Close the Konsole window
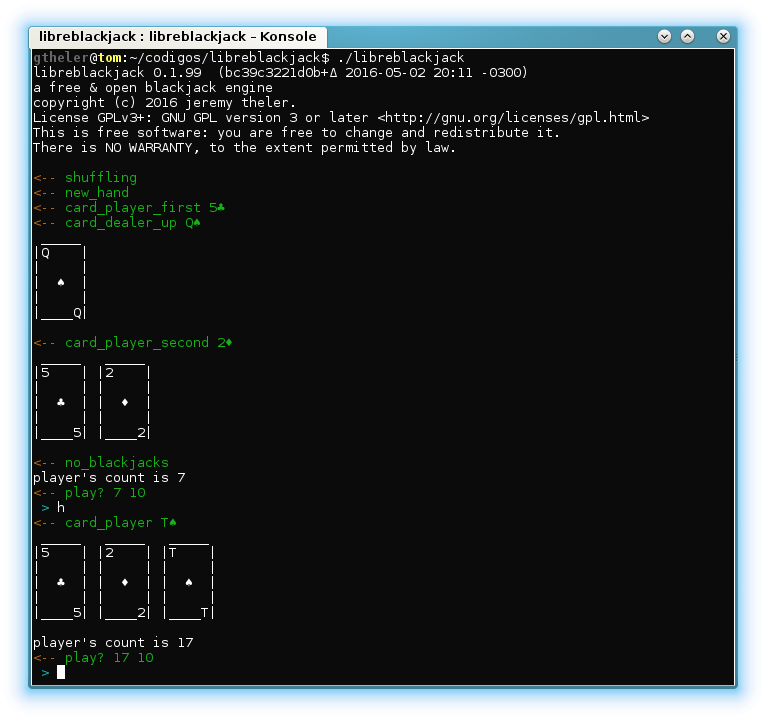The height and width of the screenshot is (718, 765). [723, 37]
